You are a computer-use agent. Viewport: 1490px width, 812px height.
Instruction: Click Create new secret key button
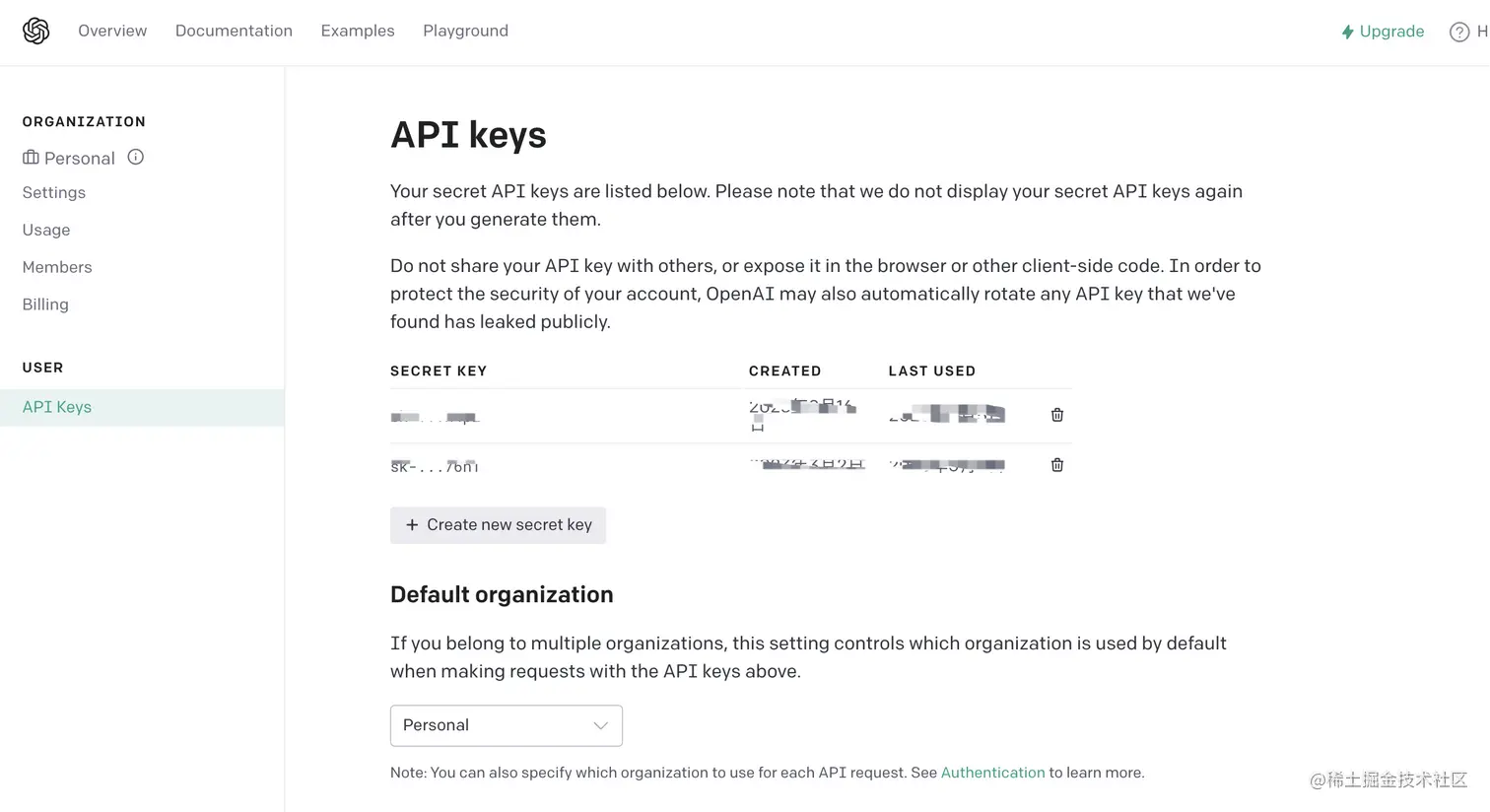coord(498,525)
